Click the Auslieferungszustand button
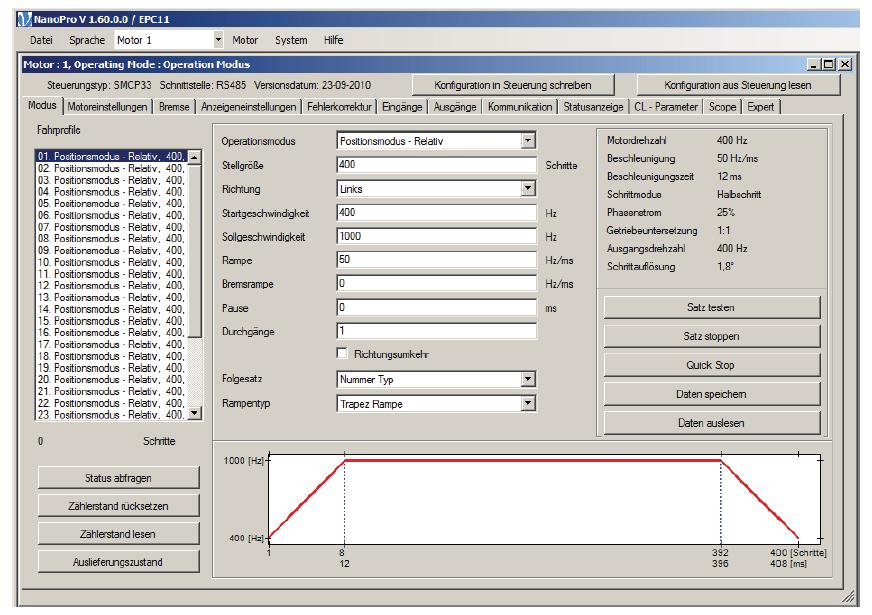The image size is (872, 615). tap(119, 561)
